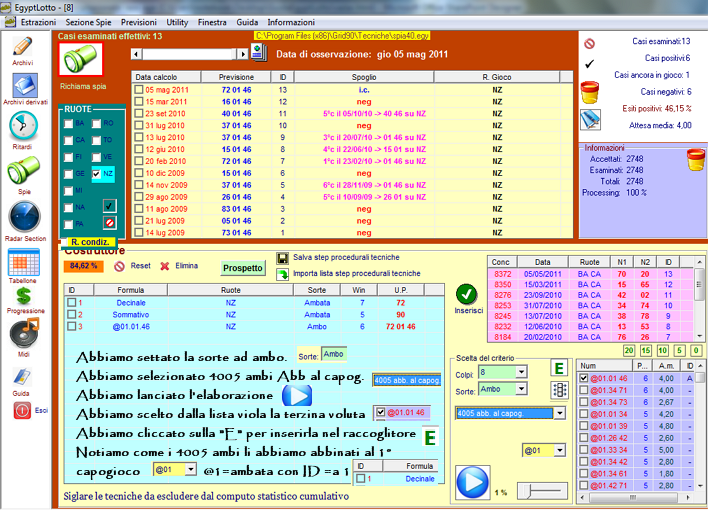Click the Reset prohibition icon

pos(119,267)
